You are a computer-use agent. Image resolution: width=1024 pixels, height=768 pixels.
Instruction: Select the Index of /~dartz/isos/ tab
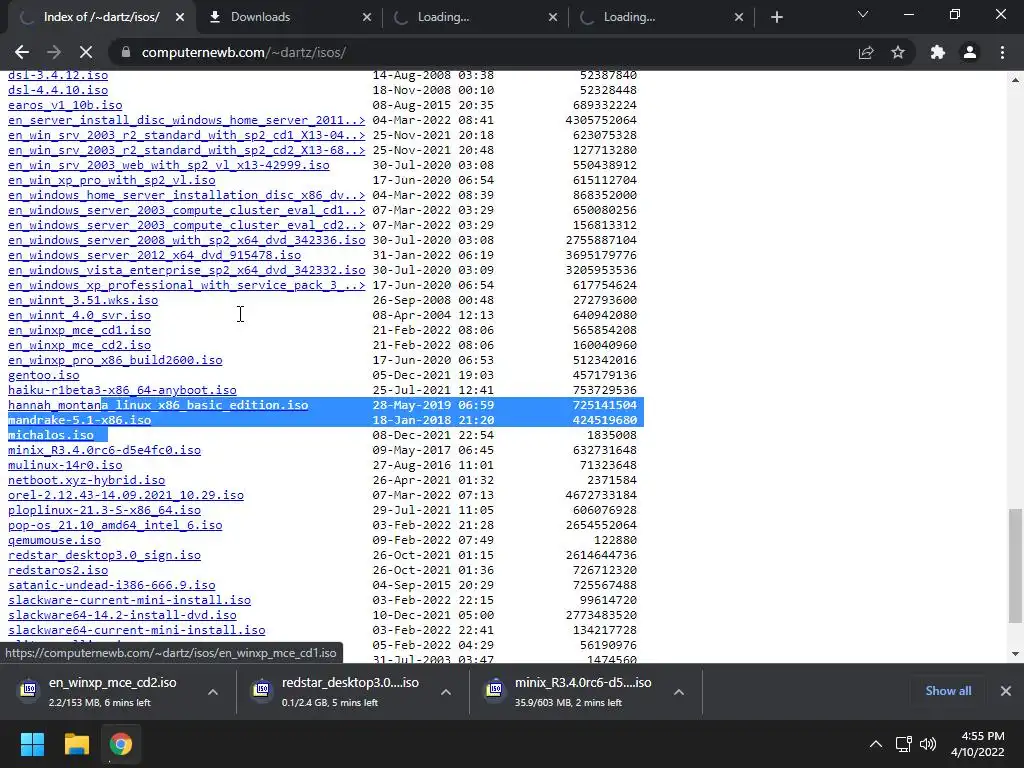click(101, 17)
